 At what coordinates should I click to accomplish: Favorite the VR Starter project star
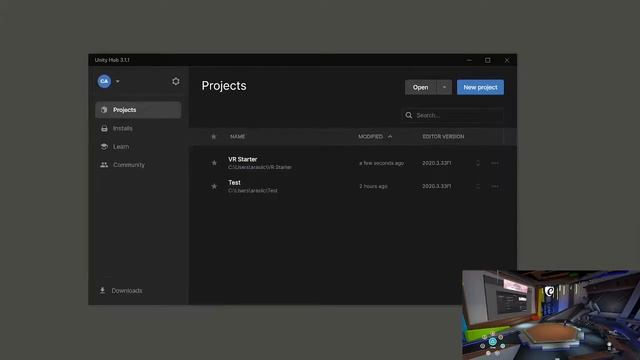[214, 163]
